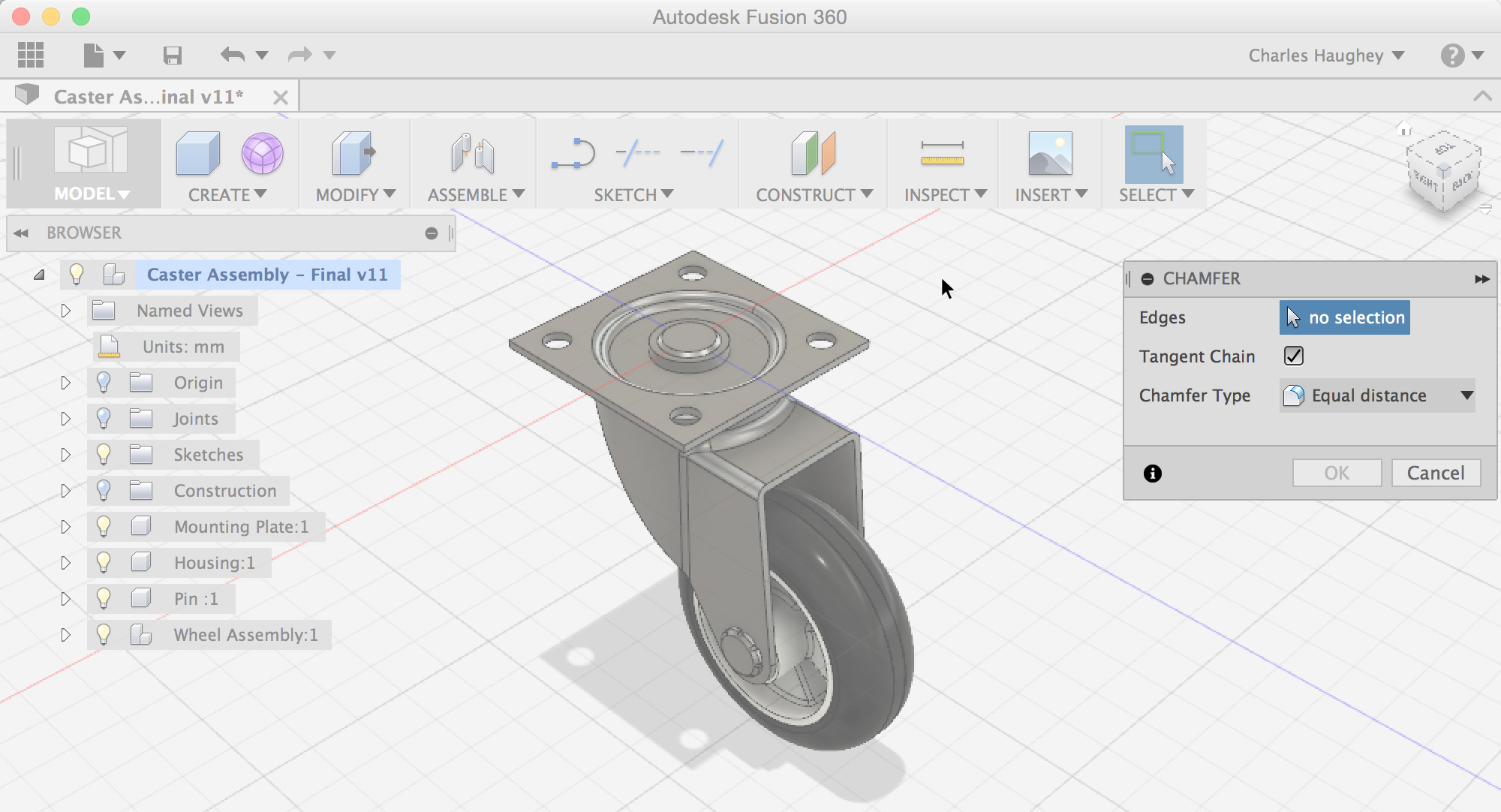Select Housing:1 in the browser tree
Image resolution: width=1501 pixels, height=812 pixels.
point(214,563)
